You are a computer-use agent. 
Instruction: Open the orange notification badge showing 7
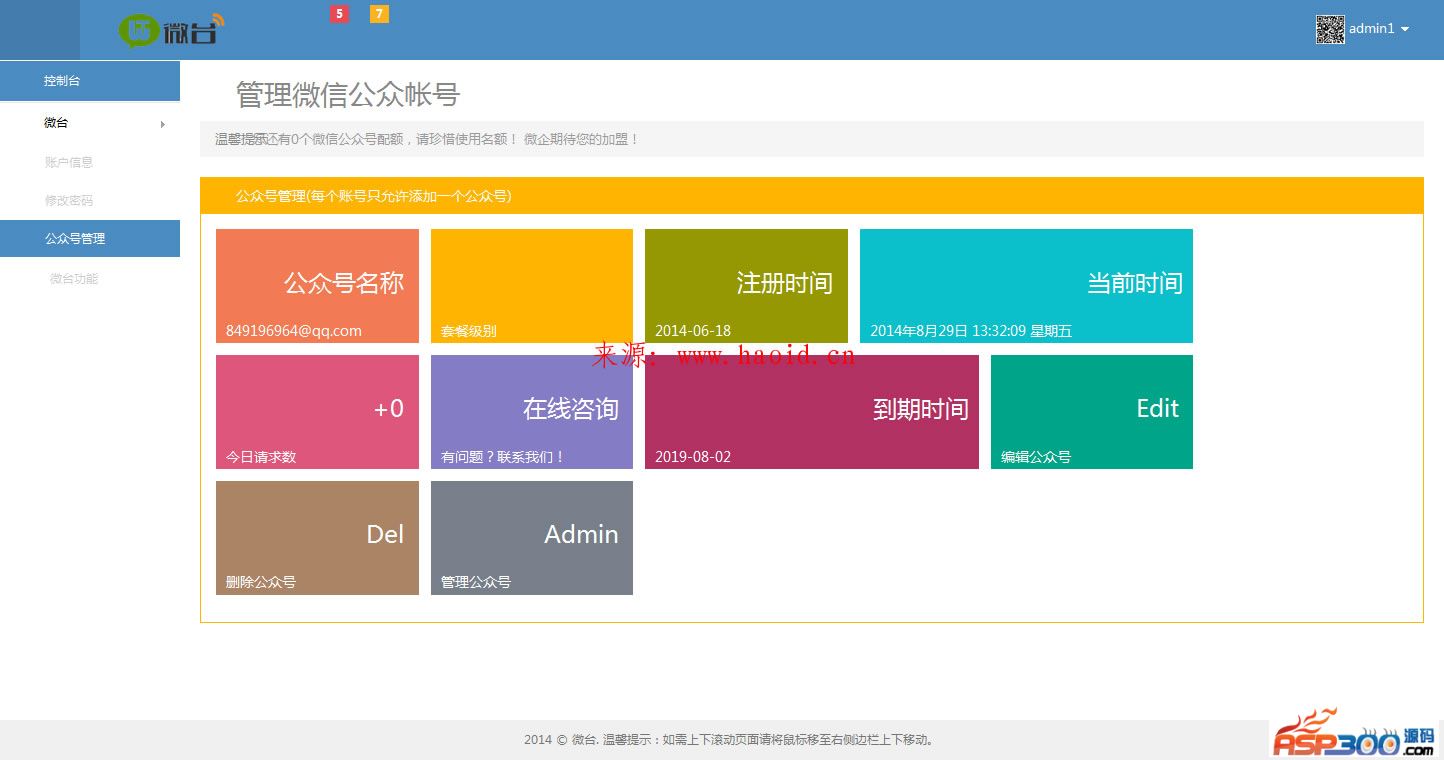(379, 14)
